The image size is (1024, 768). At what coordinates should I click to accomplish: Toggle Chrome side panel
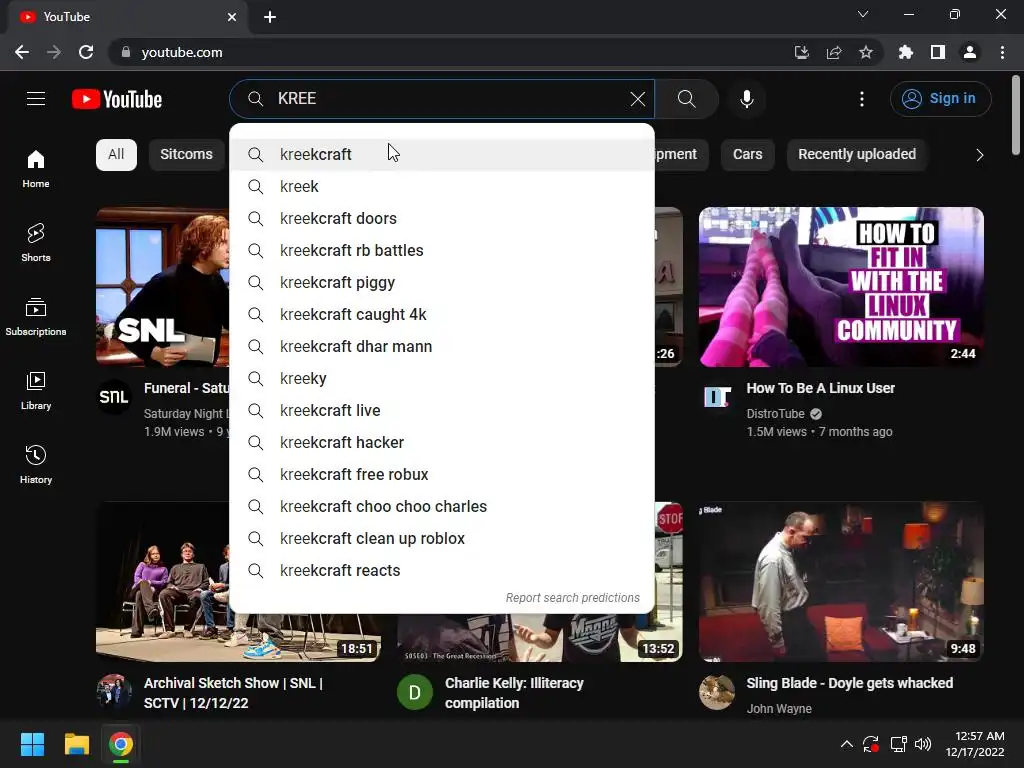point(937,52)
